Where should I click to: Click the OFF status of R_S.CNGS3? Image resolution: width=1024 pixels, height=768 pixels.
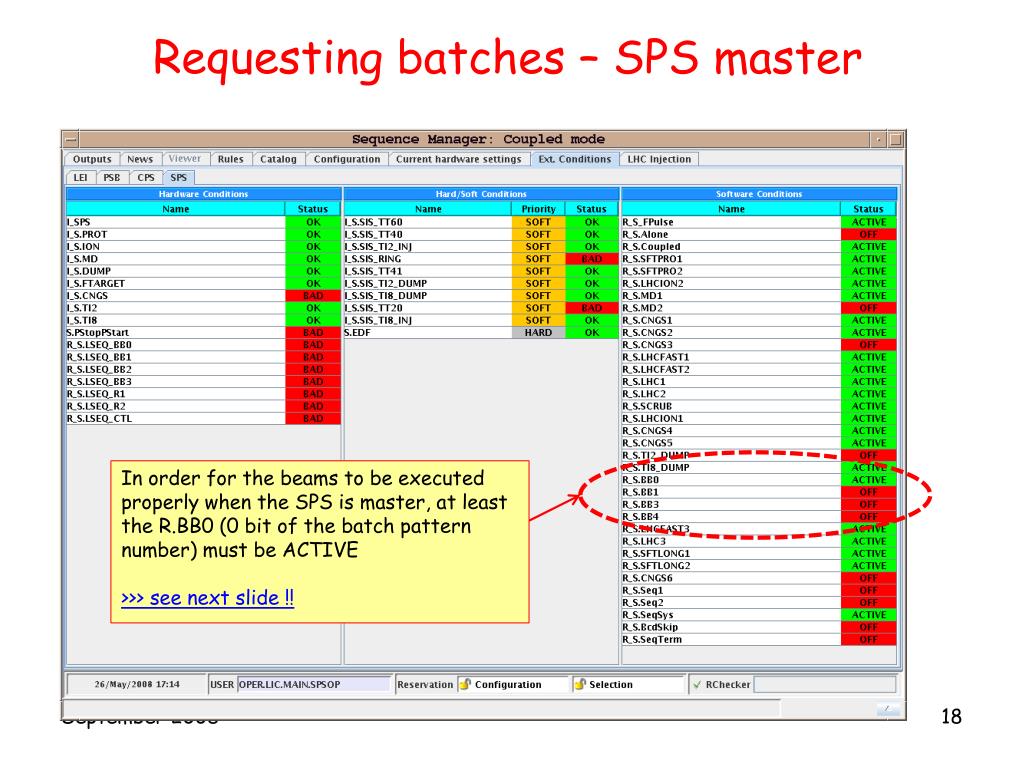(x=869, y=345)
